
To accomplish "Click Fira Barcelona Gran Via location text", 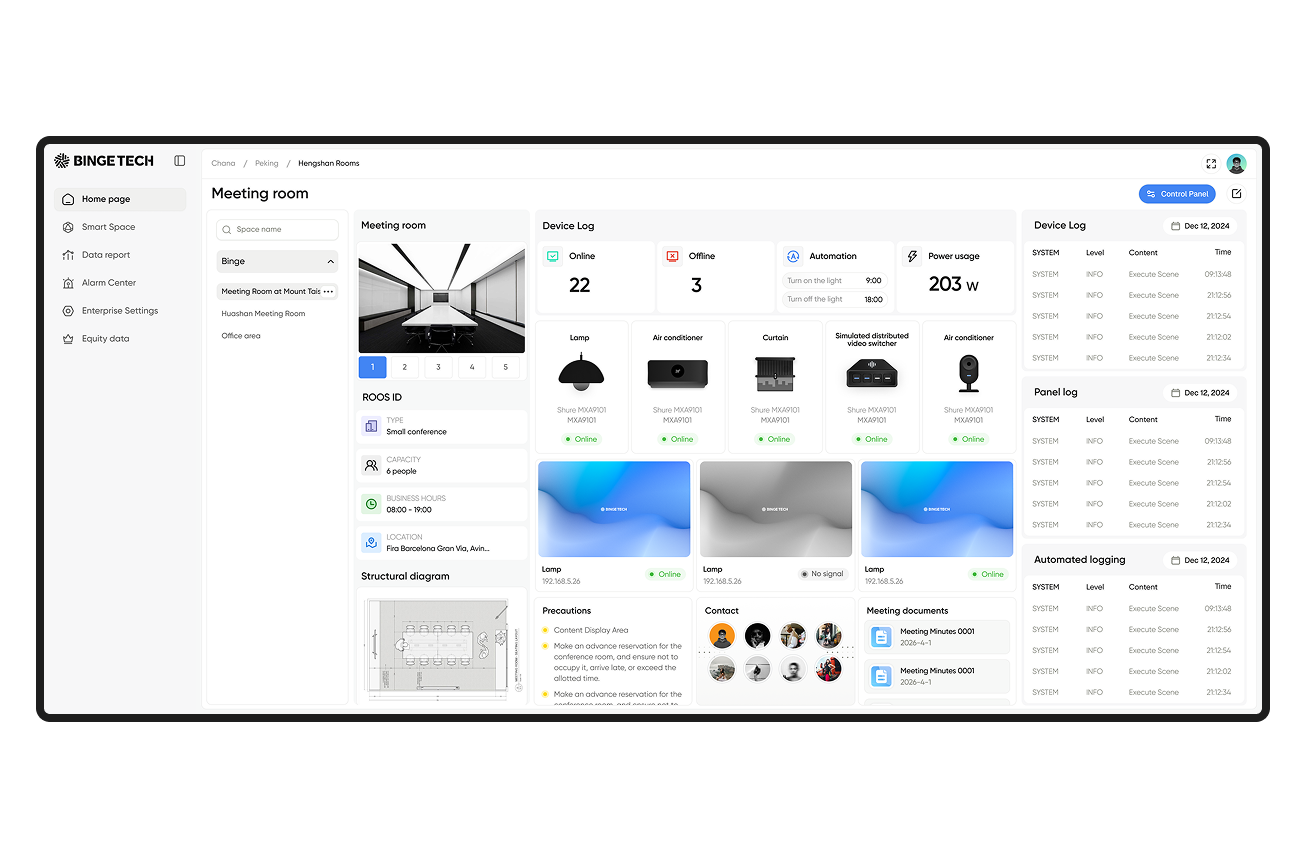I will coord(438,549).
